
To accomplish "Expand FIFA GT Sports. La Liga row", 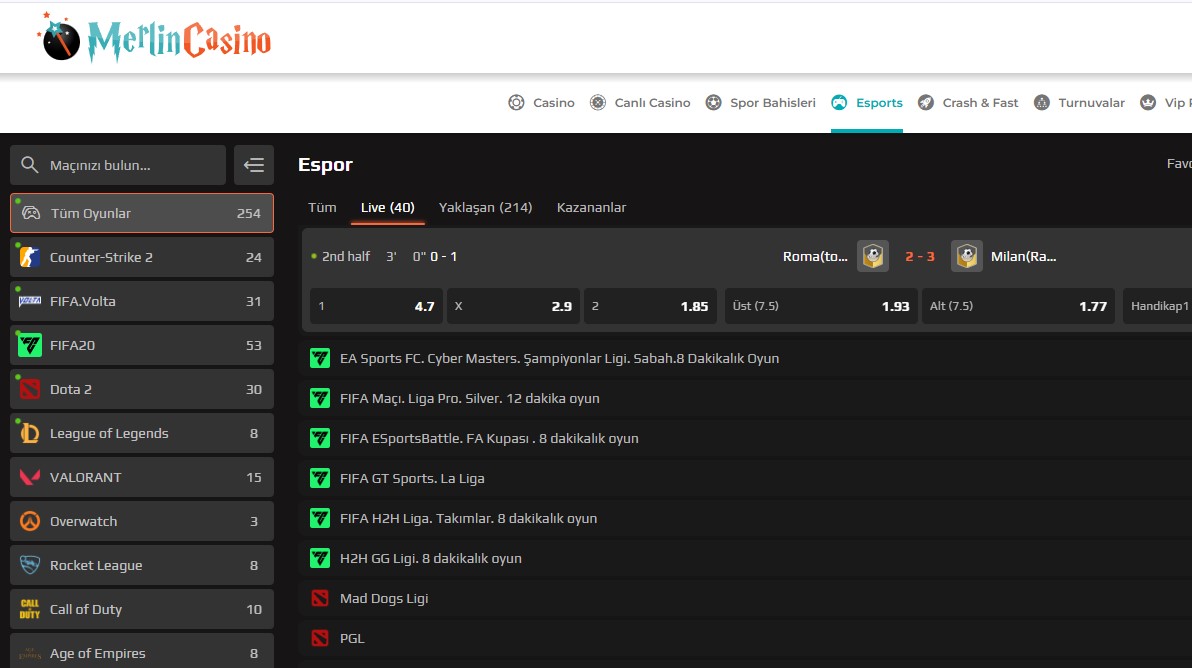I will tap(412, 478).
